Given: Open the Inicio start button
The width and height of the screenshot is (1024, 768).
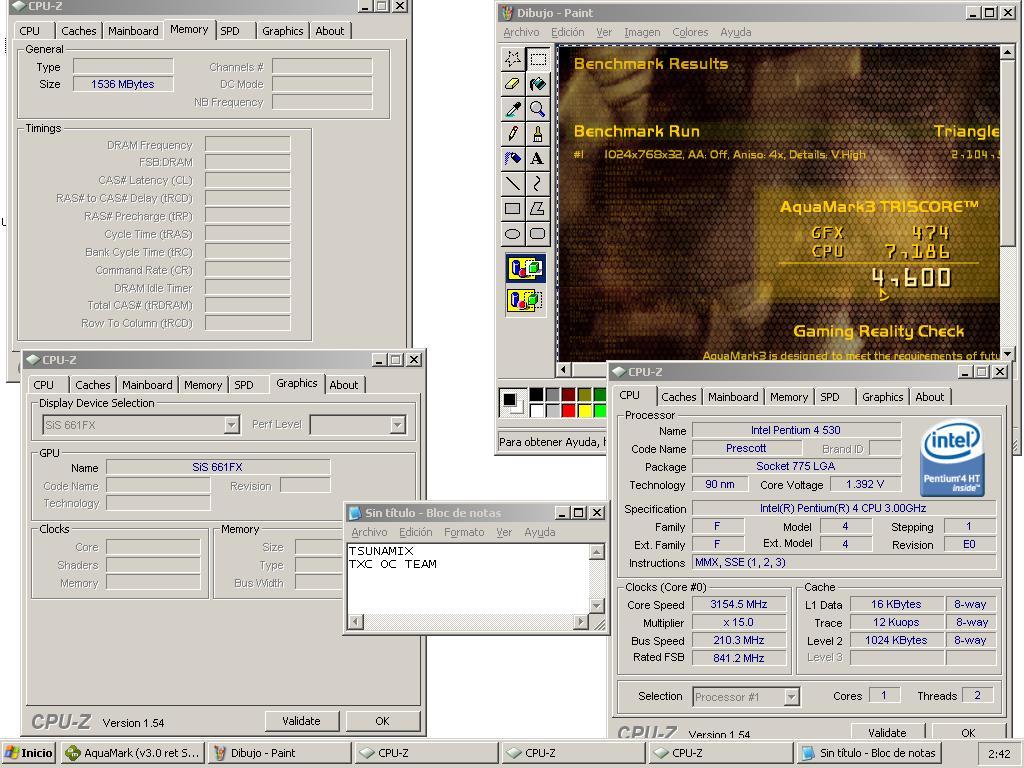Looking at the screenshot, I should [x=28, y=753].
